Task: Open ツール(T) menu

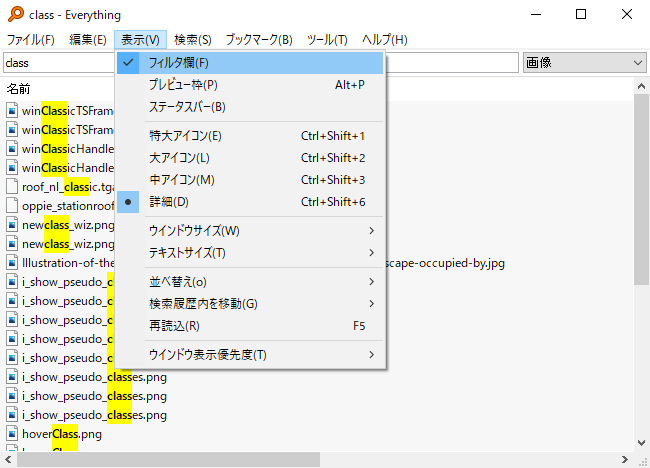Action: click(327, 40)
